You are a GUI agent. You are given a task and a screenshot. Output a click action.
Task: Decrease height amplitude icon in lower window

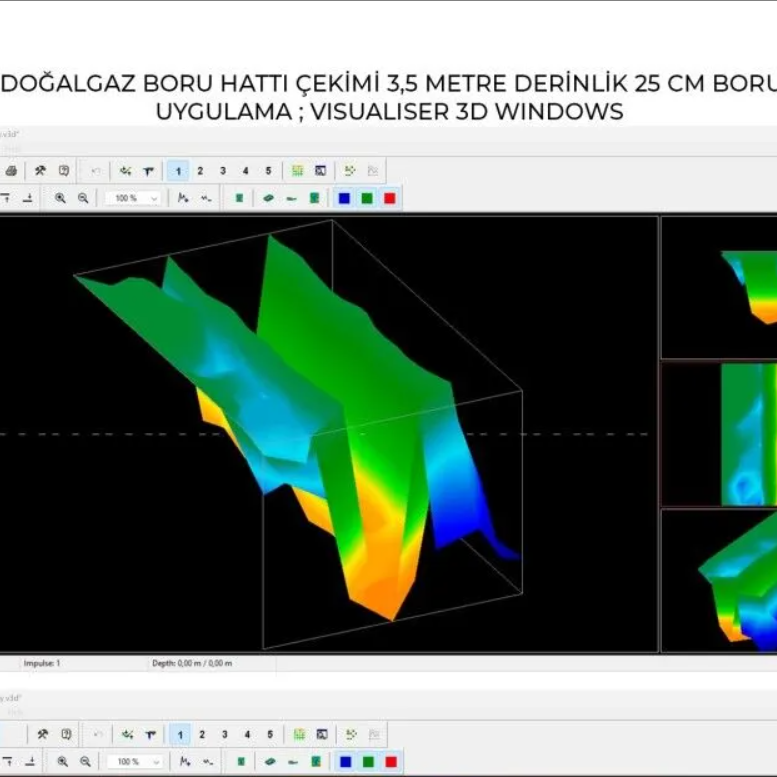click(208, 762)
